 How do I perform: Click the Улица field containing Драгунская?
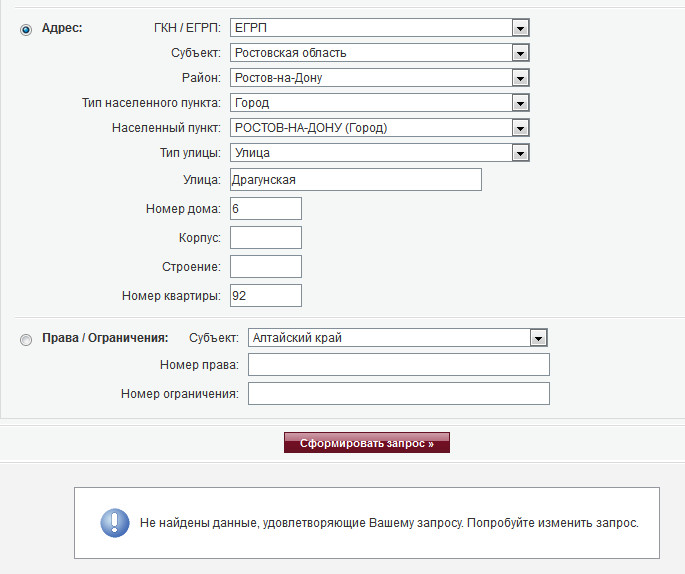coord(356,180)
